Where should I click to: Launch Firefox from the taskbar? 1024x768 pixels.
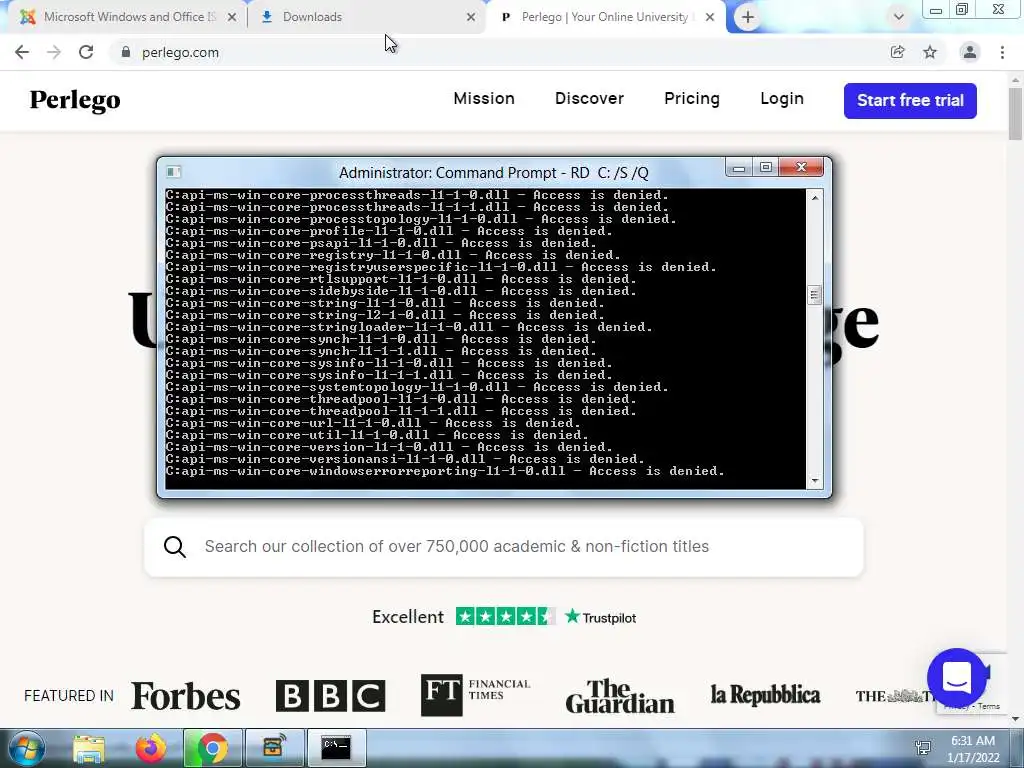tap(151, 748)
